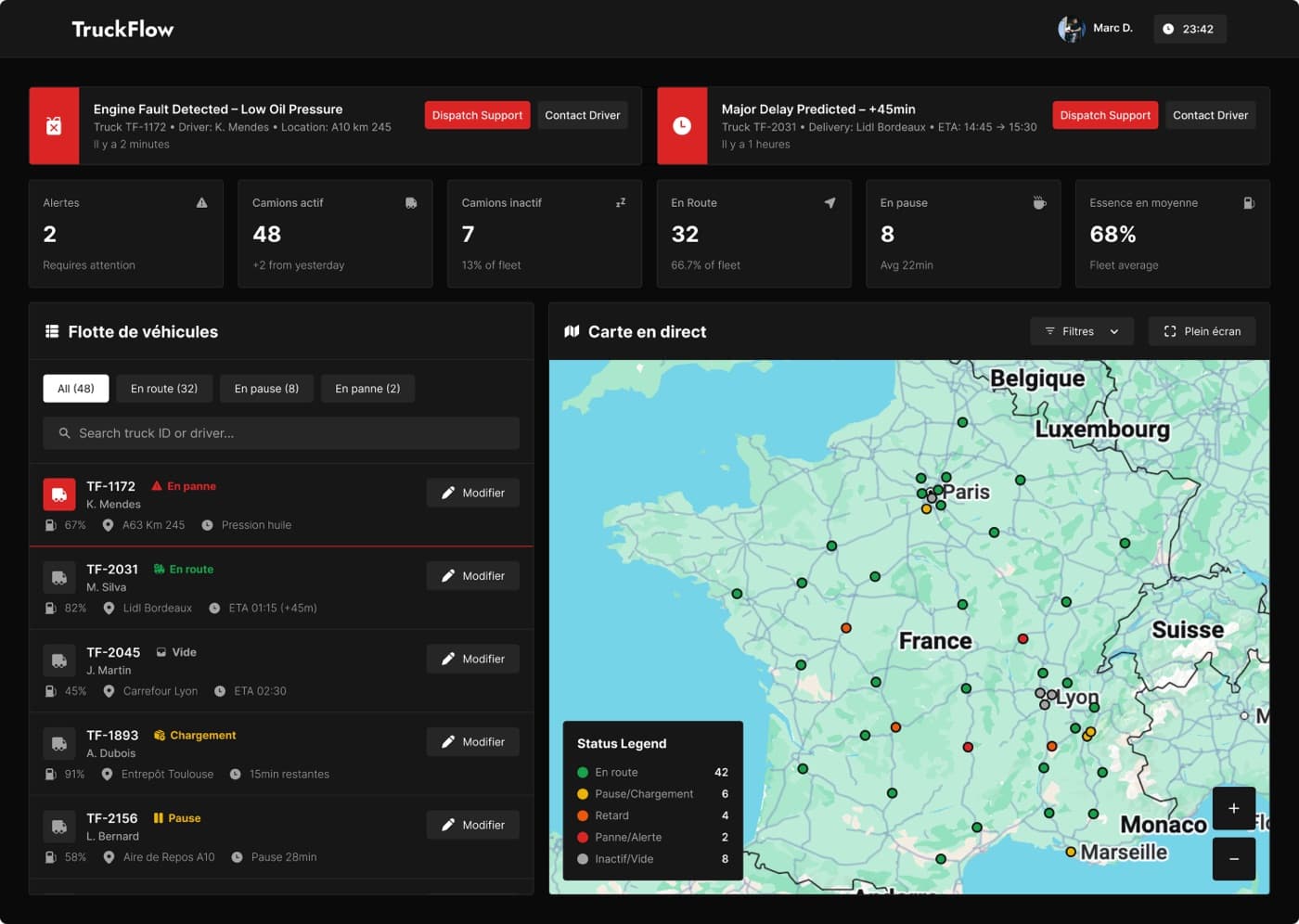Select the All (48) filter chip

(x=76, y=389)
